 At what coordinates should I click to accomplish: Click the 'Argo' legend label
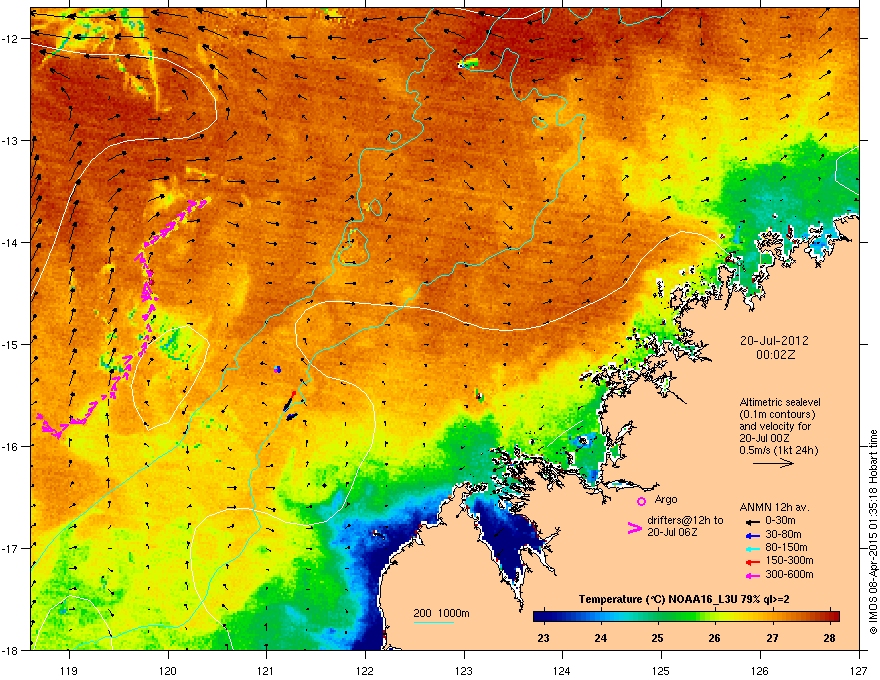666,499
